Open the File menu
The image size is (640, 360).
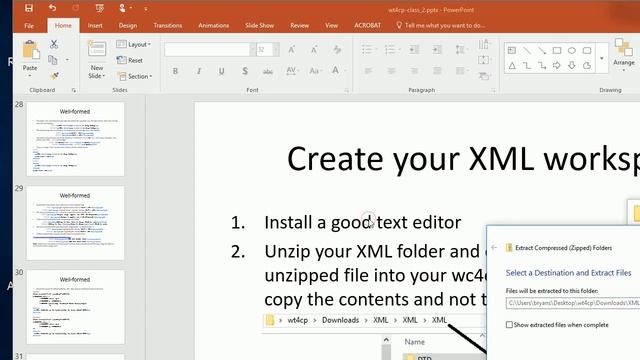29,26
